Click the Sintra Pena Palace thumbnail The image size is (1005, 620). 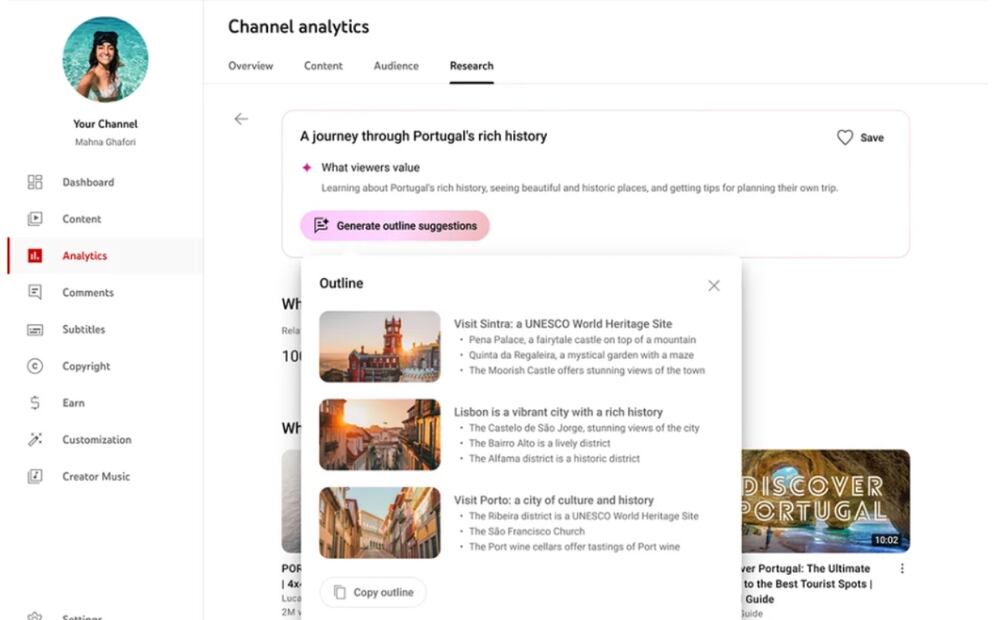point(379,346)
